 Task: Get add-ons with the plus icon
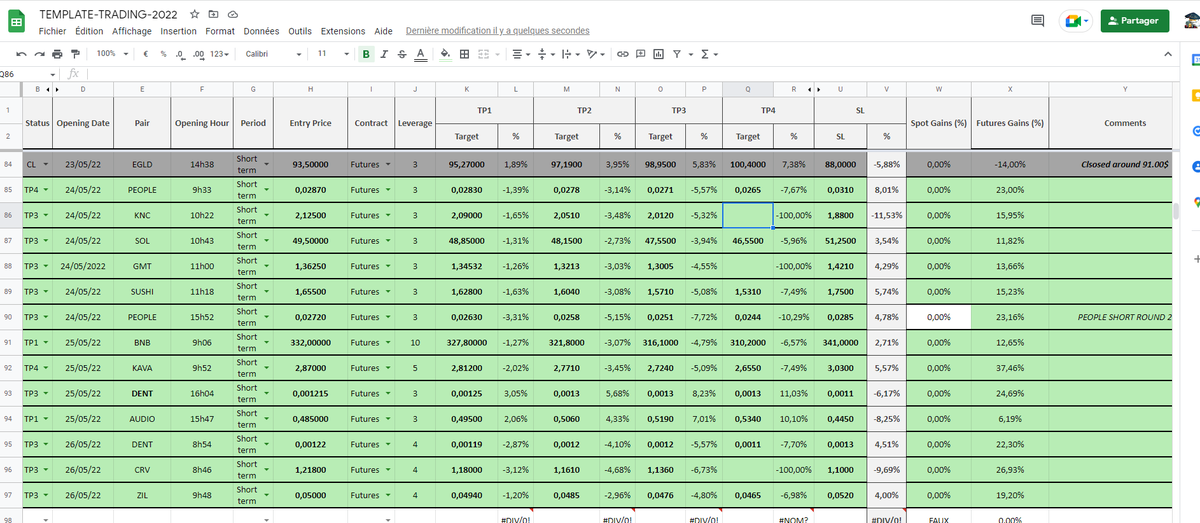(1195, 257)
